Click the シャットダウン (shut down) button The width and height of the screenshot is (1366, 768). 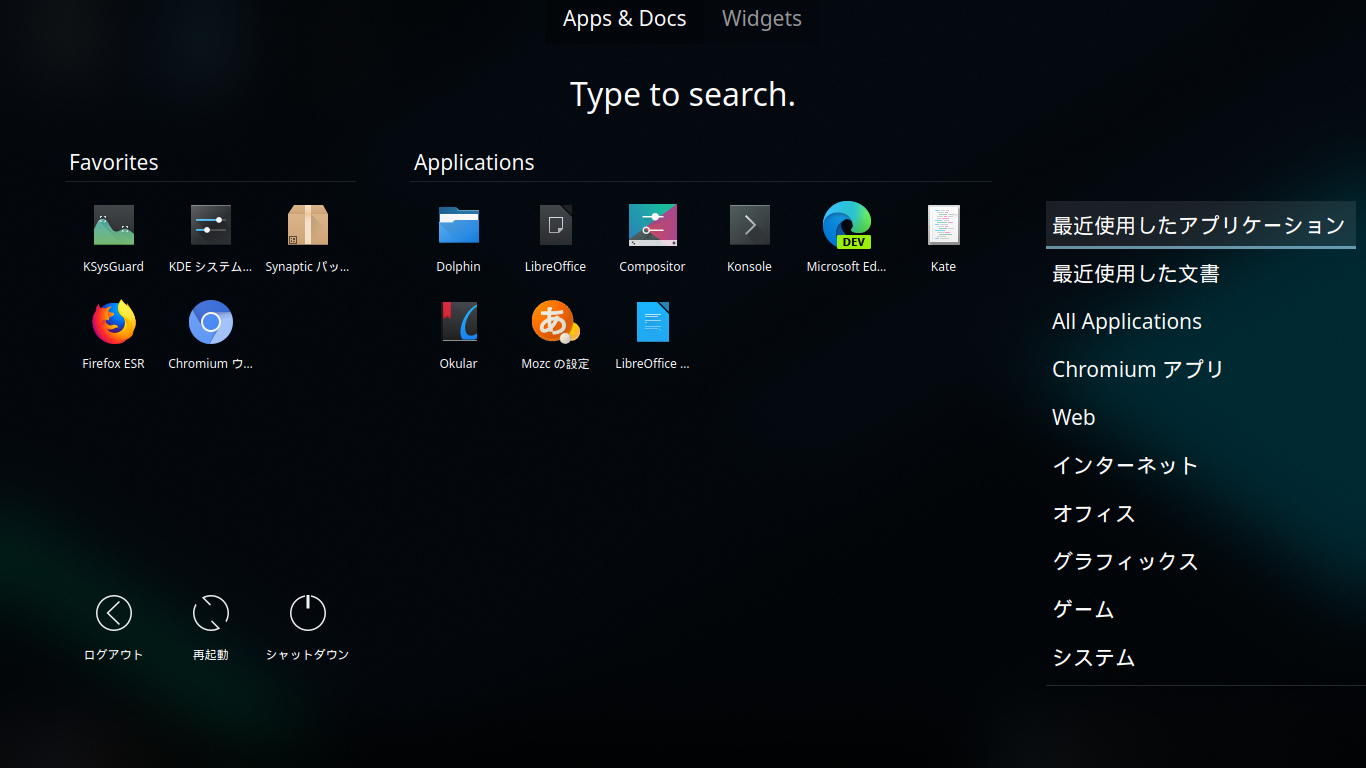coord(307,626)
